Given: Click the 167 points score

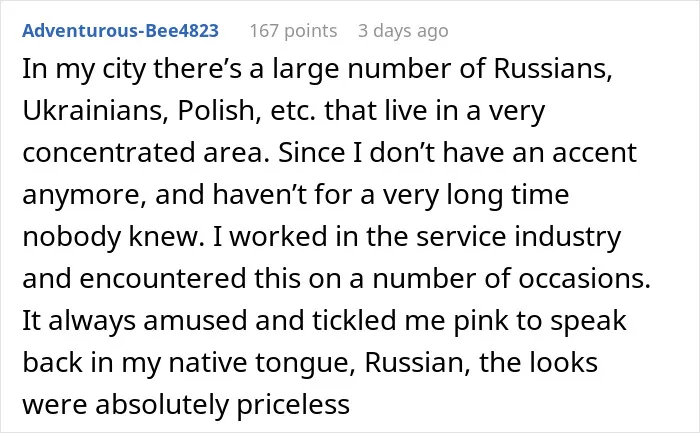Looking at the screenshot, I should coord(293,31).
